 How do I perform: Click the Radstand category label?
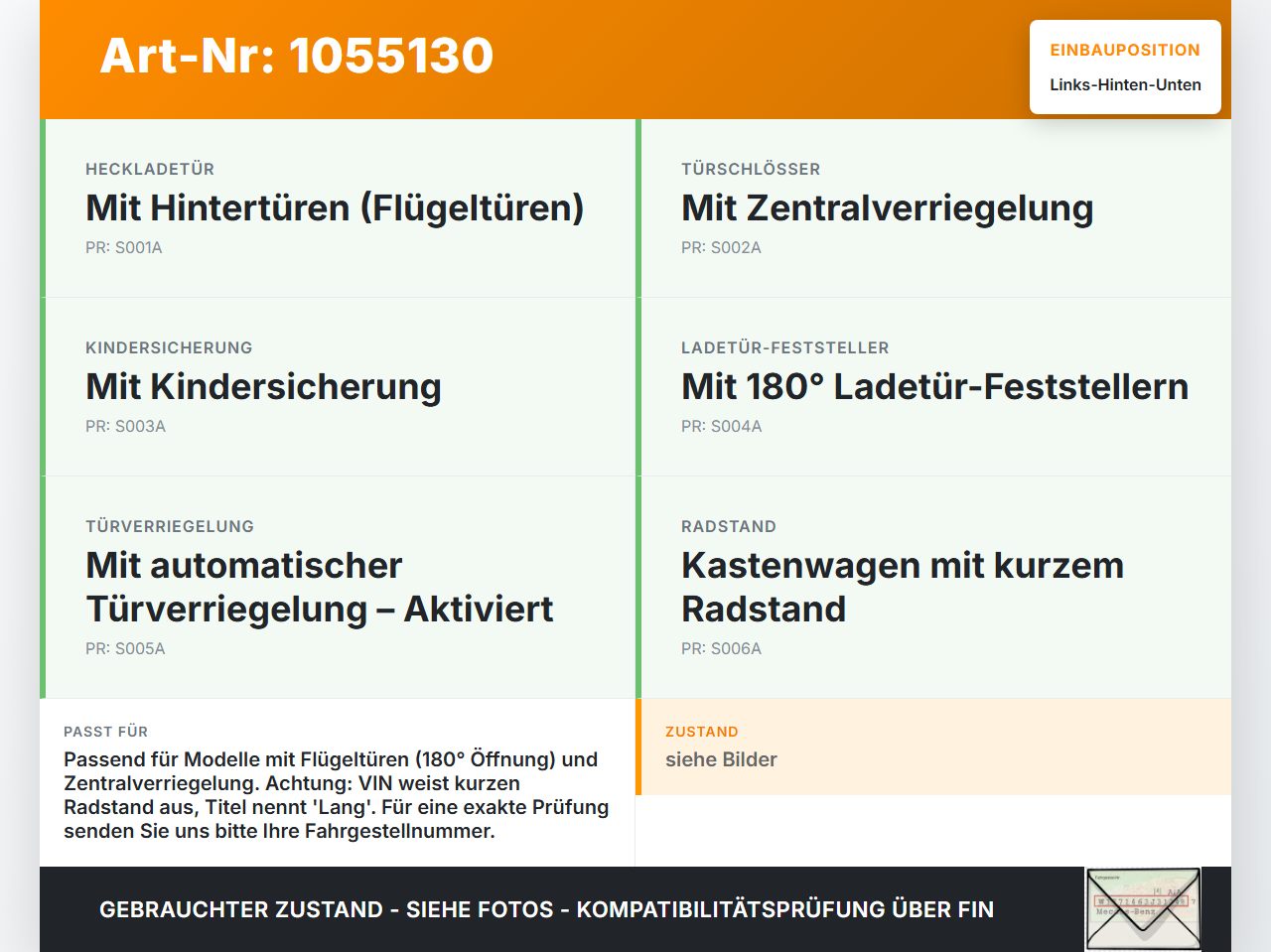tap(729, 526)
